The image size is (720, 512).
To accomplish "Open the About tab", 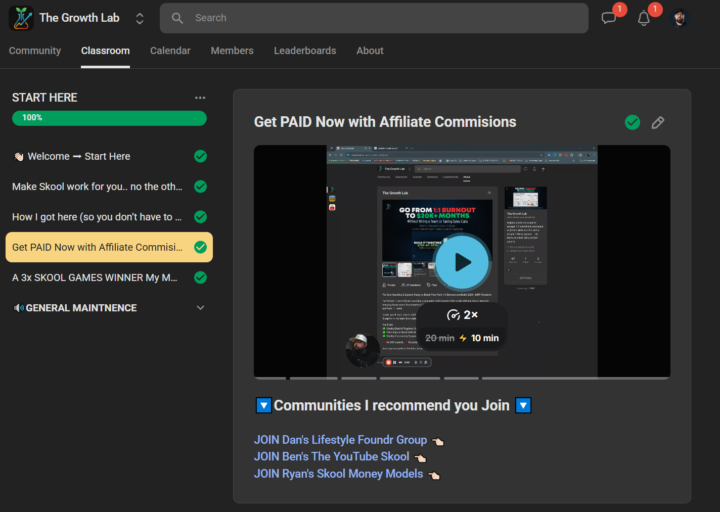I will 370,51.
